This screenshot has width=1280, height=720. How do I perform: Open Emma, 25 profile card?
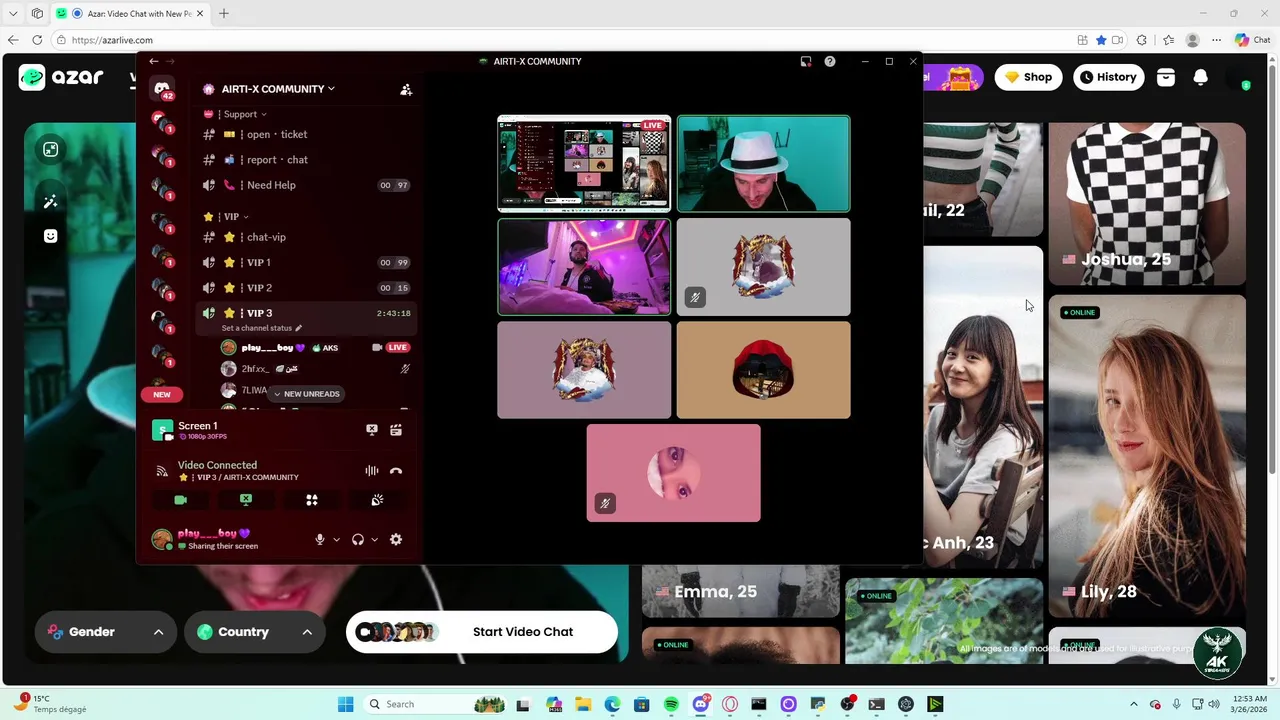pos(740,591)
